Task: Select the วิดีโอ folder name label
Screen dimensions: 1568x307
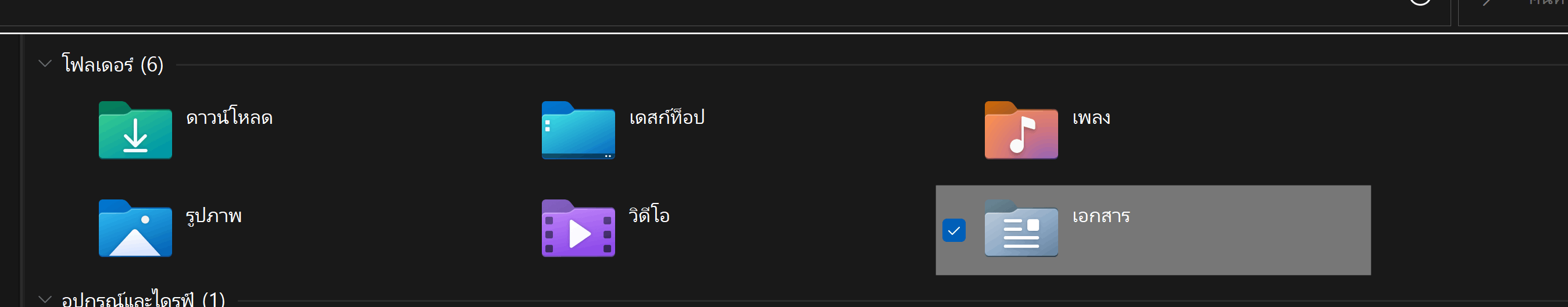Action: coord(649,214)
